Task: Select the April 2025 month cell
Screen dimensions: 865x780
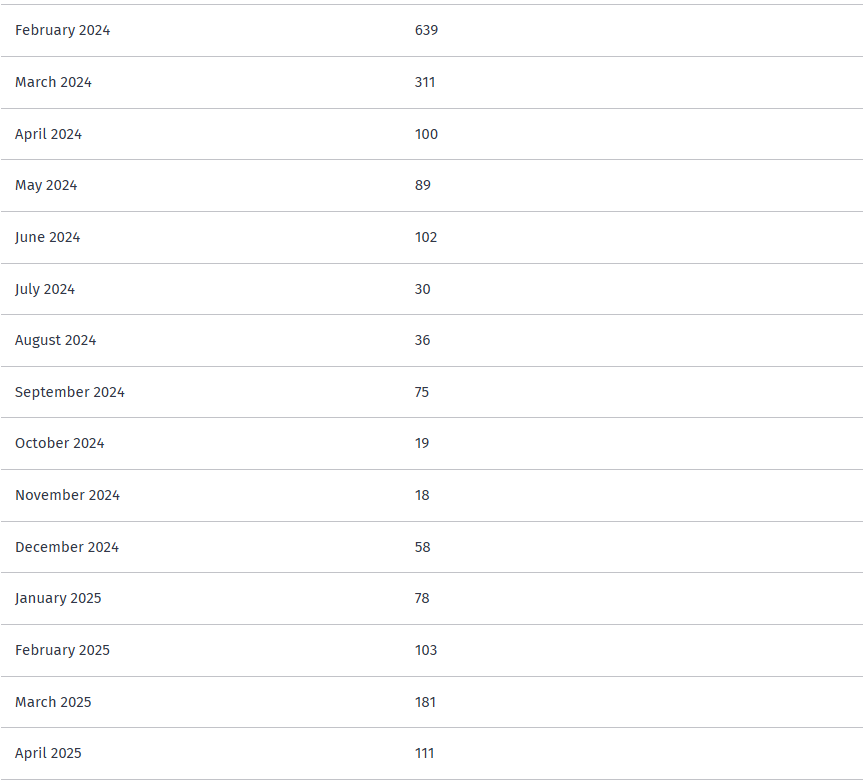Action: (48, 754)
